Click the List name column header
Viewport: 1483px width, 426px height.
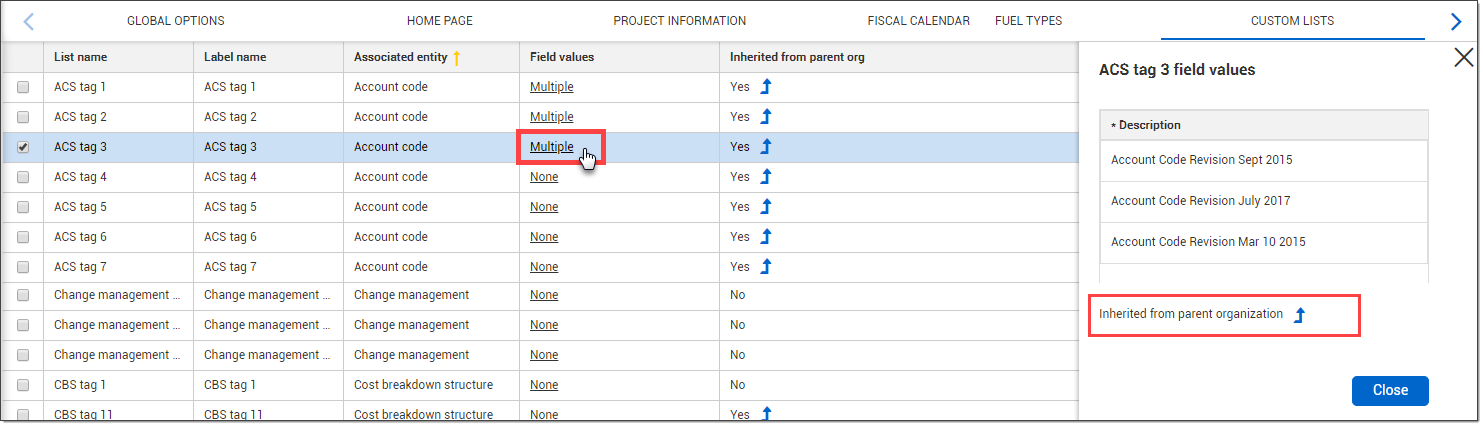[80, 57]
